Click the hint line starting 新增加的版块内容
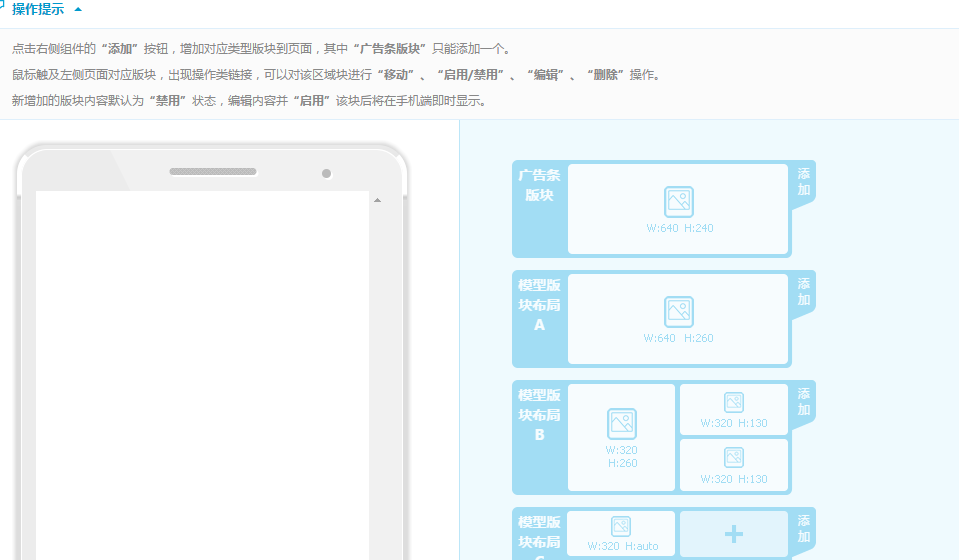The height and width of the screenshot is (560, 959). pos(250,101)
